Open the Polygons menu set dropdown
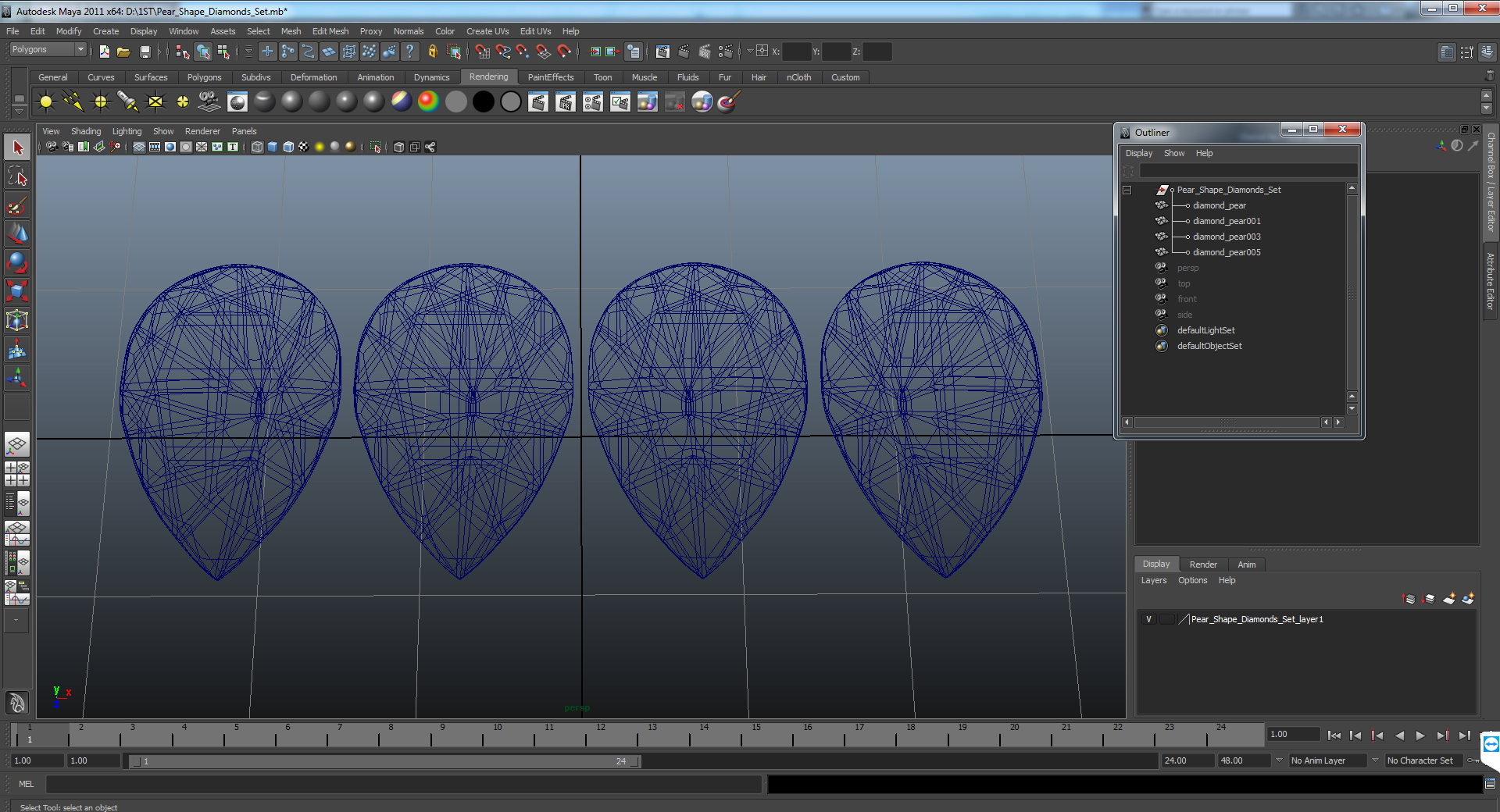 pos(48,49)
